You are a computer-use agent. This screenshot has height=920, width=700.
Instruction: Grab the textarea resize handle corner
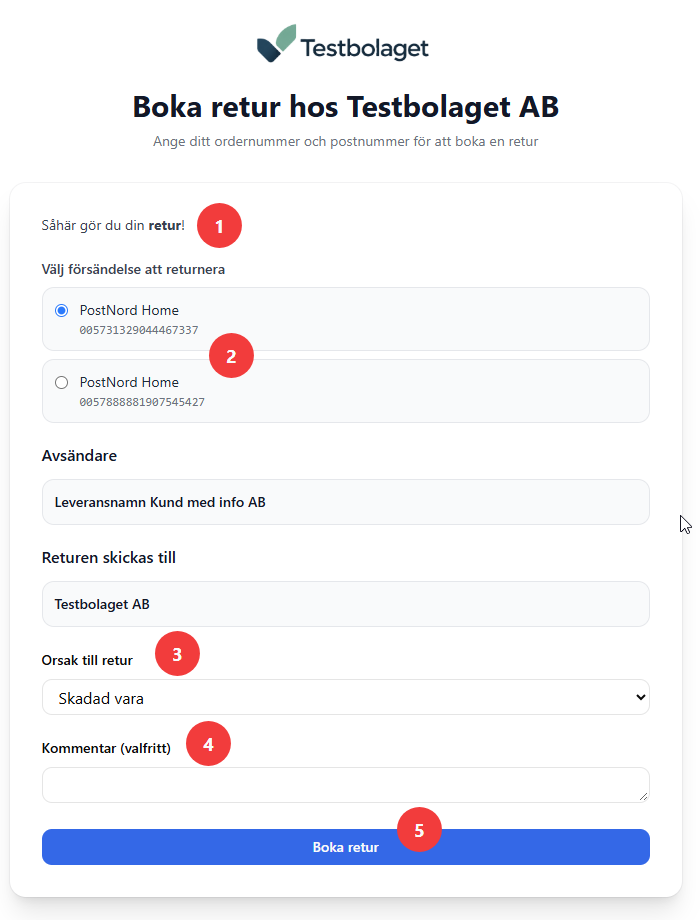643,796
